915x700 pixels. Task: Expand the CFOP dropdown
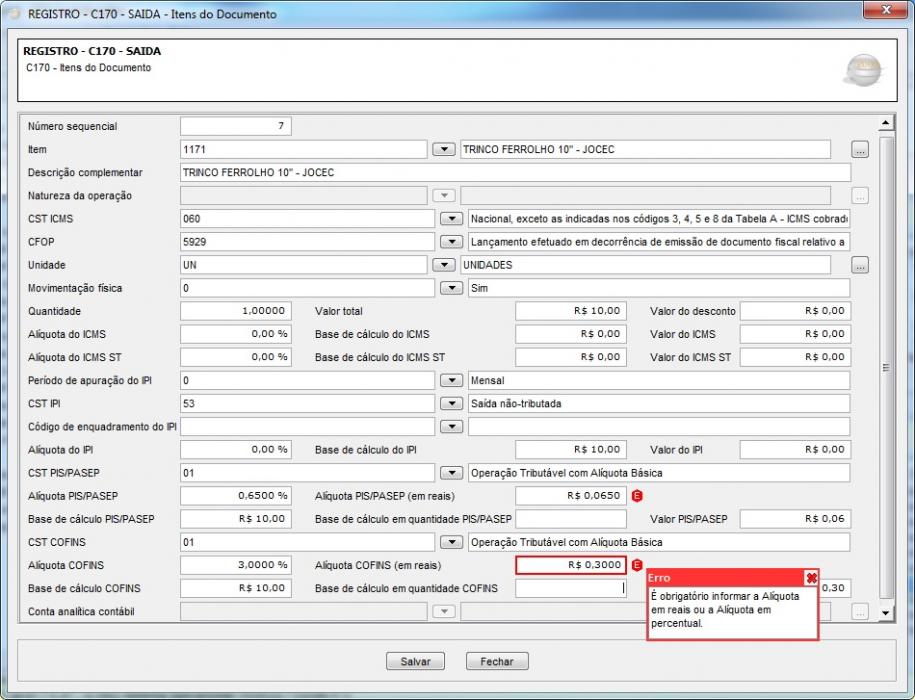point(452,242)
